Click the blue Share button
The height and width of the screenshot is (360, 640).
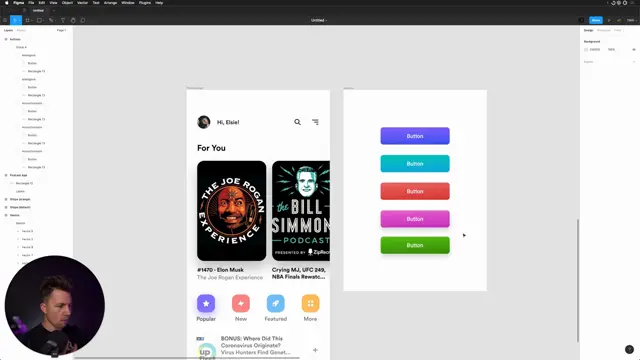coord(596,20)
